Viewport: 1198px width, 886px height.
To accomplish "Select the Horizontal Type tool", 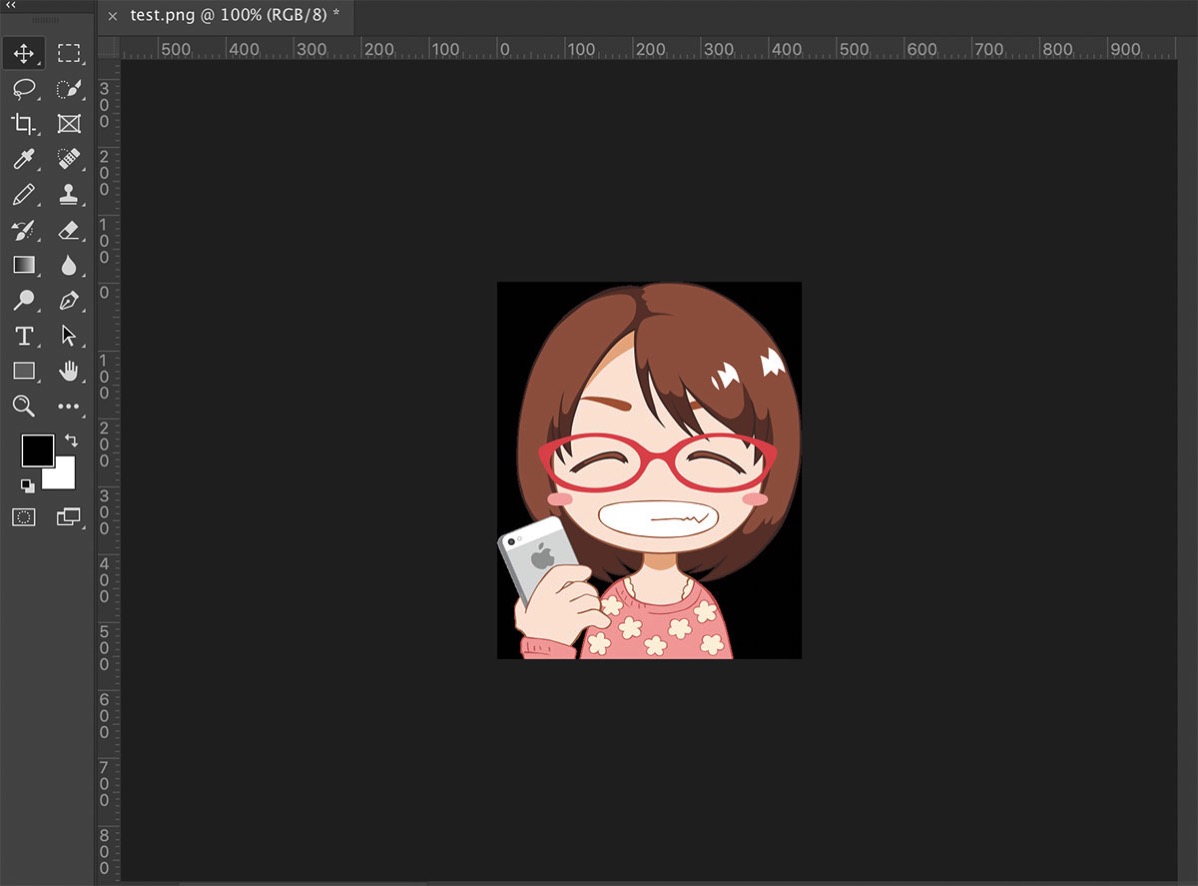I will (x=24, y=336).
